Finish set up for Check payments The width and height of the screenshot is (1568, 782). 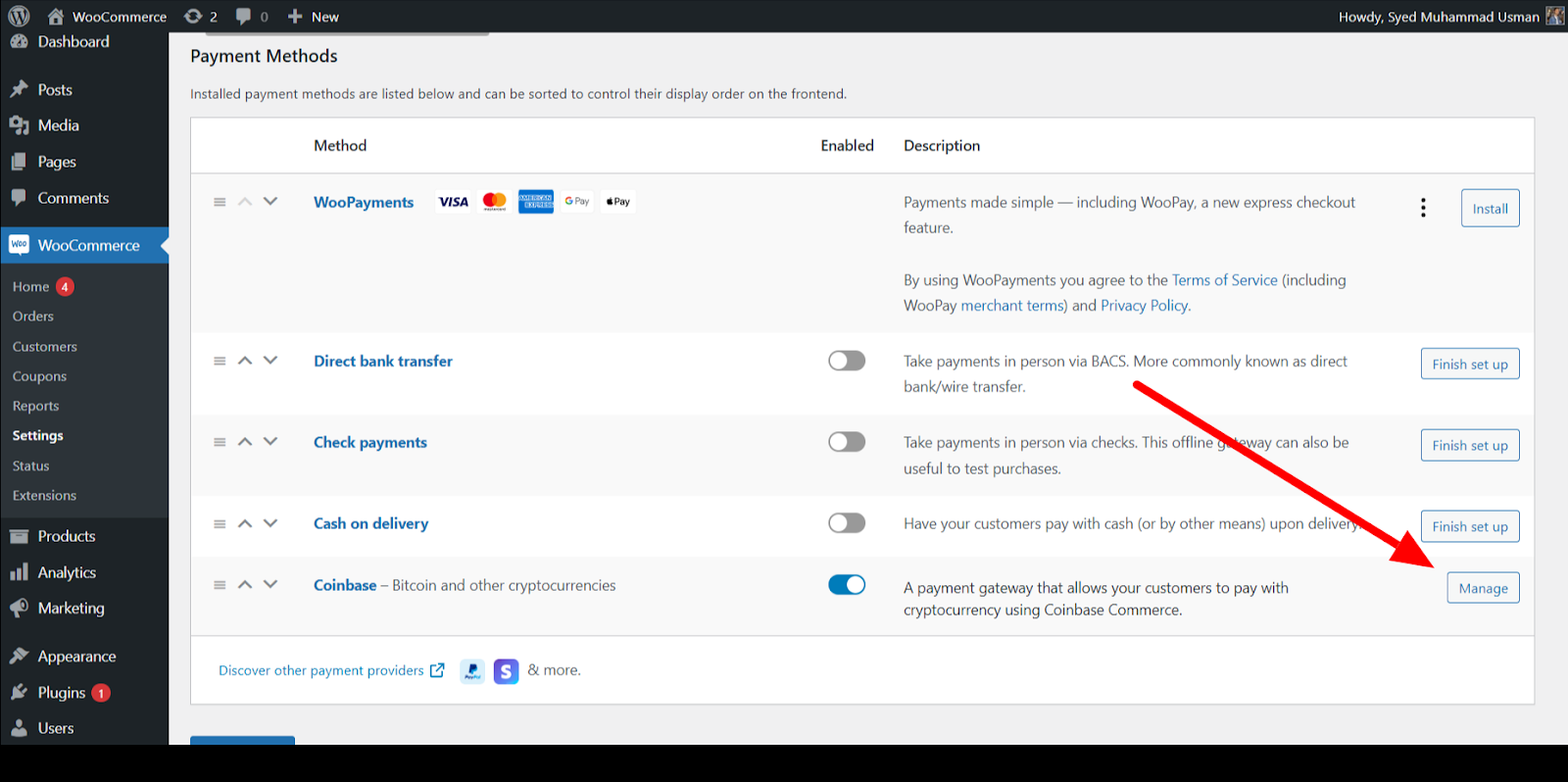coord(1470,445)
